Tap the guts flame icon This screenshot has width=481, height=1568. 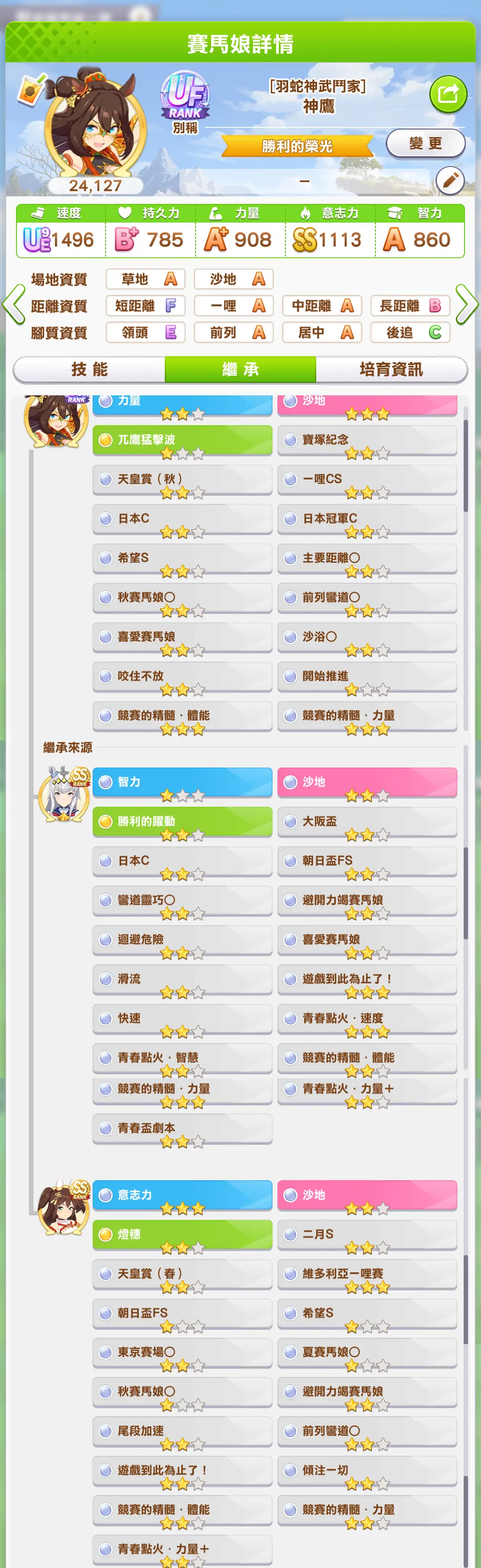pyautogui.click(x=305, y=213)
